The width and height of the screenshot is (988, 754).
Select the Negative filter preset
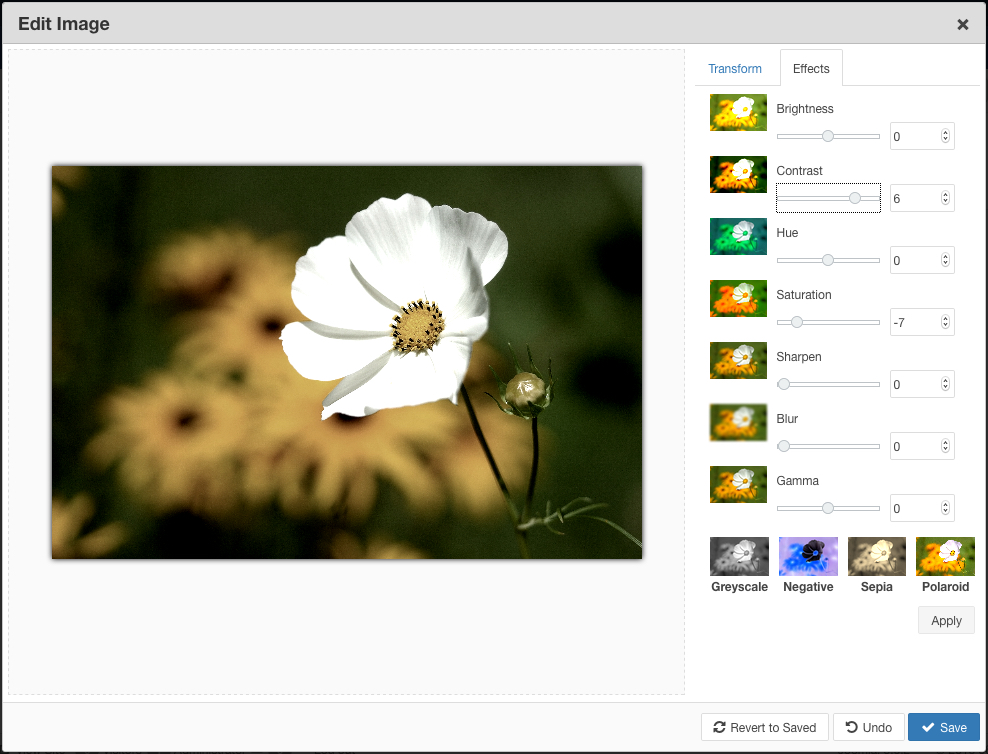pyautogui.click(x=807, y=555)
